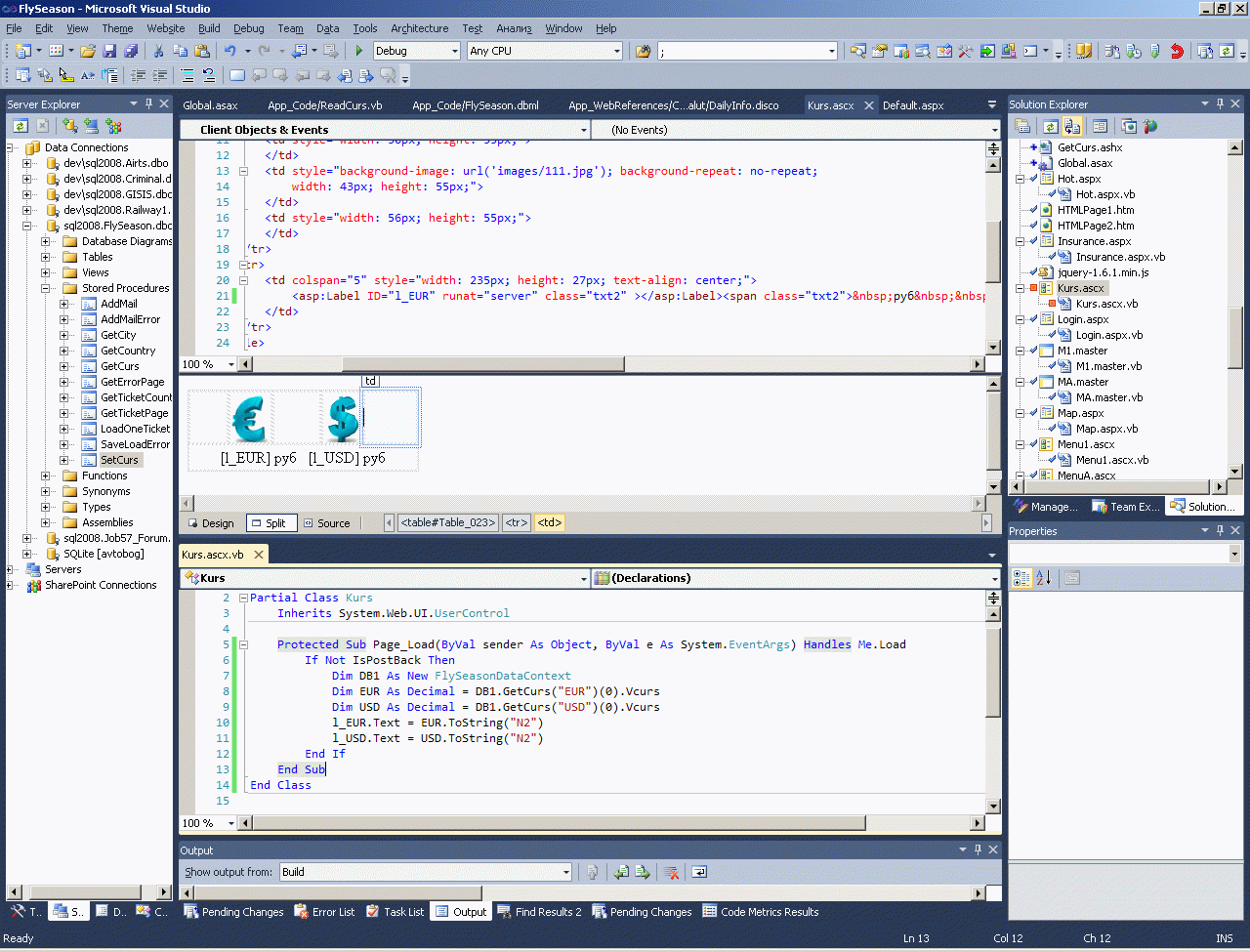This screenshot has width=1250, height=952.
Task: Toggle Show All Files in Solution Explorer
Action: [x=1072, y=126]
